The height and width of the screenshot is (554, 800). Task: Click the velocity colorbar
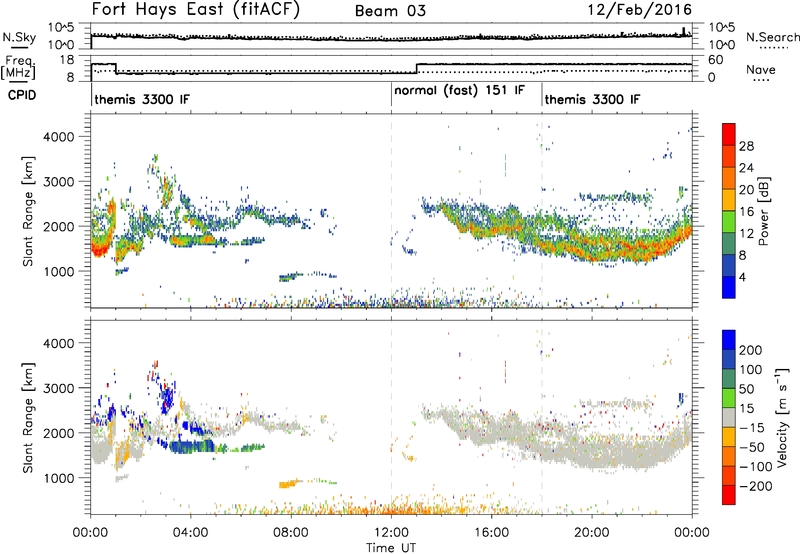(x=729, y=417)
